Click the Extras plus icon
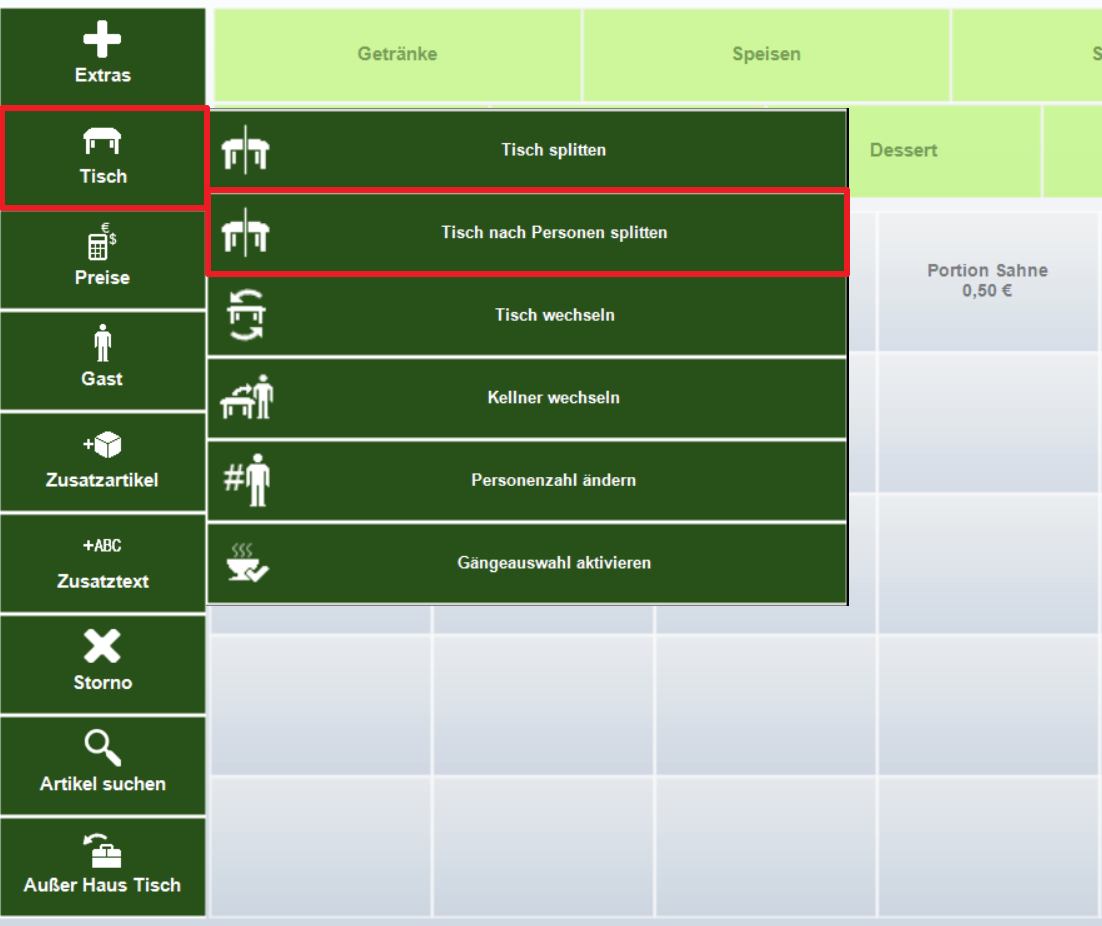 (x=103, y=39)
